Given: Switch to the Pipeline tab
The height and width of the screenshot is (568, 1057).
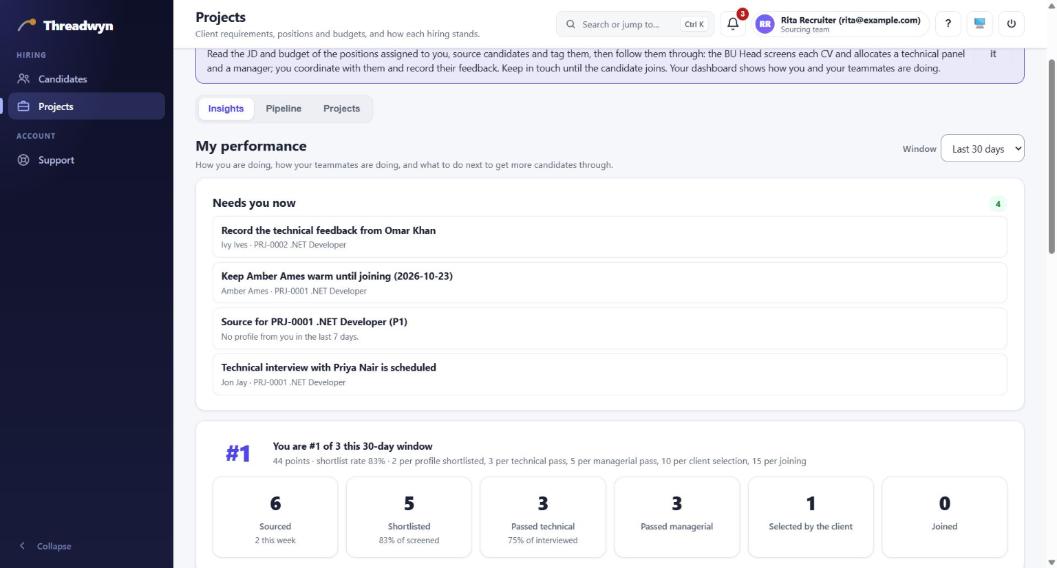Looking at the screenshot, I should click(283, 108).
